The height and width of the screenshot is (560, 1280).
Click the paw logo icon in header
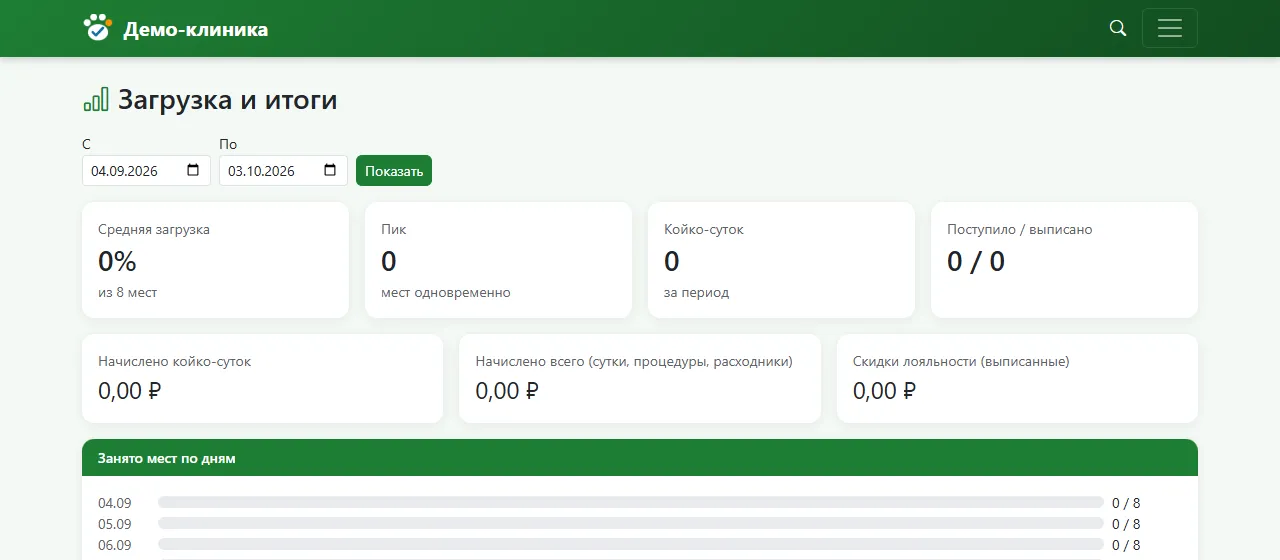pyautogui.click(x=97, y=27)
